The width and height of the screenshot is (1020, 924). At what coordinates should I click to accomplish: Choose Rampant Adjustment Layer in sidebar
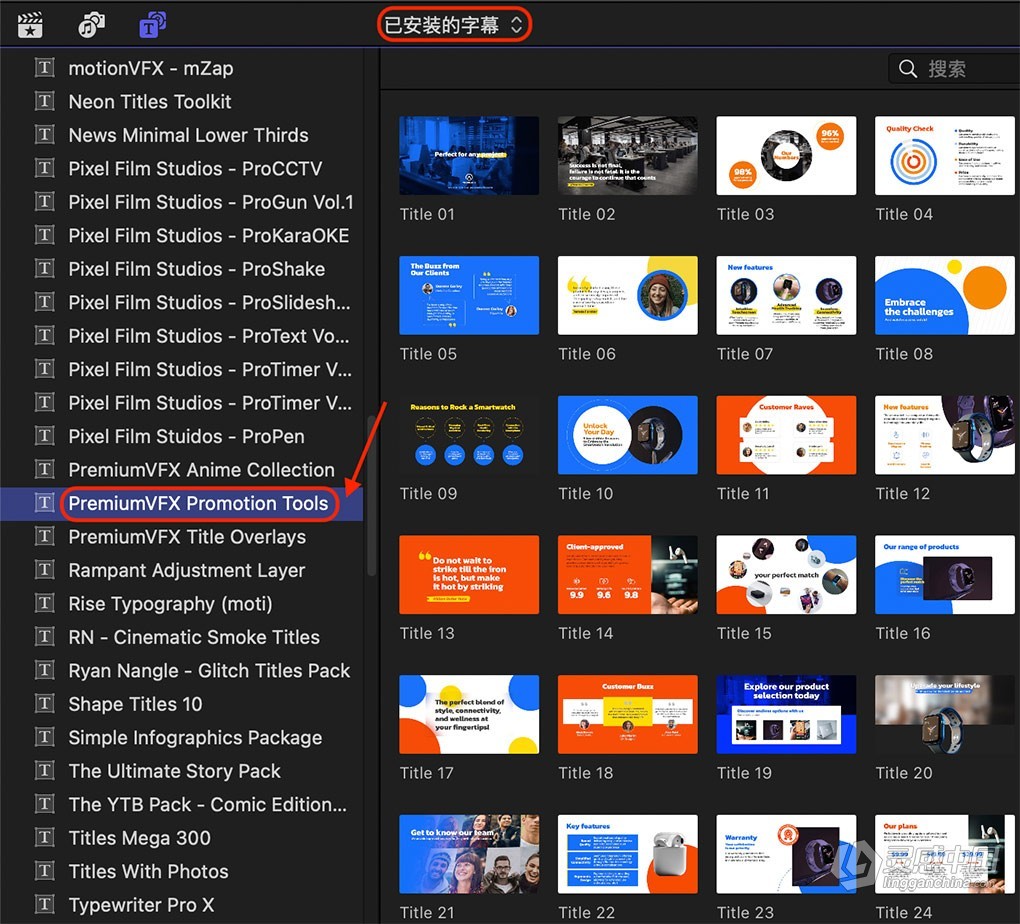click(186, 570)
